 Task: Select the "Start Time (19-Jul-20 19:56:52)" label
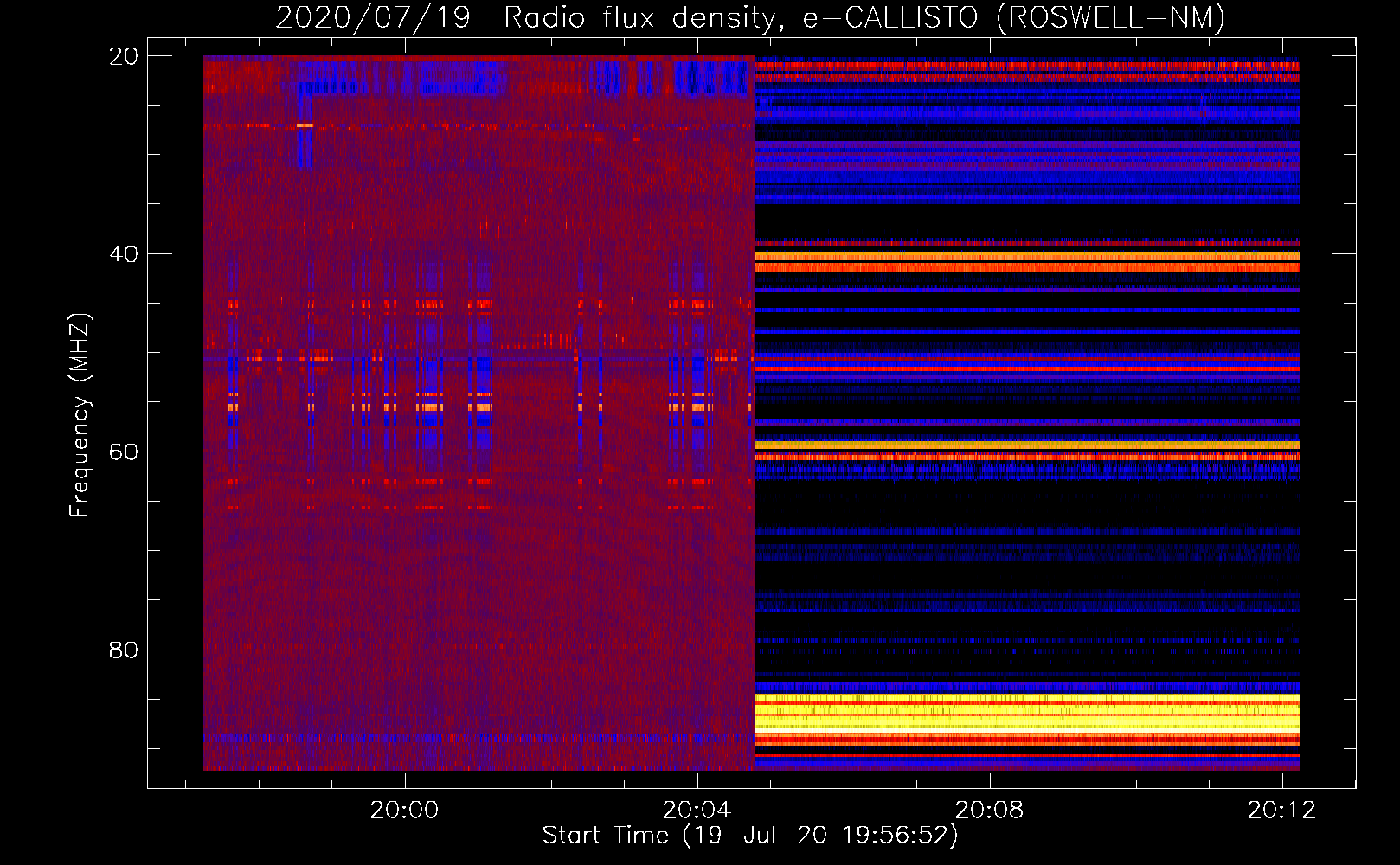(750, 836)
